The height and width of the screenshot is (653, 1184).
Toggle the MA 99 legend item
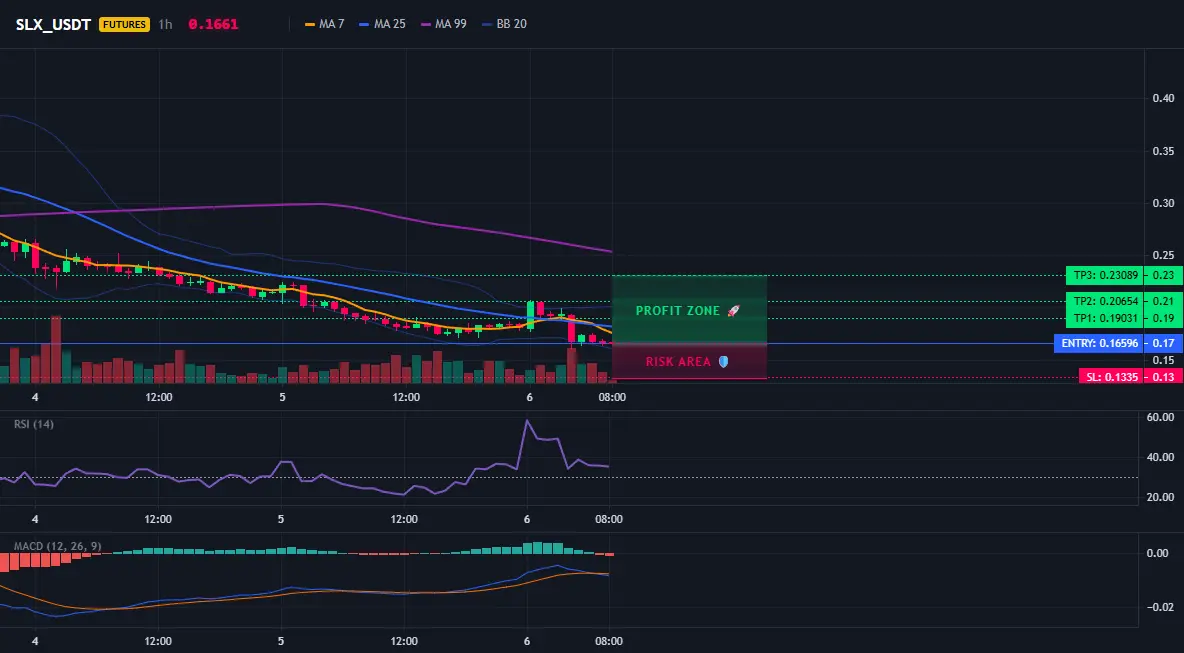pos(443,24)
